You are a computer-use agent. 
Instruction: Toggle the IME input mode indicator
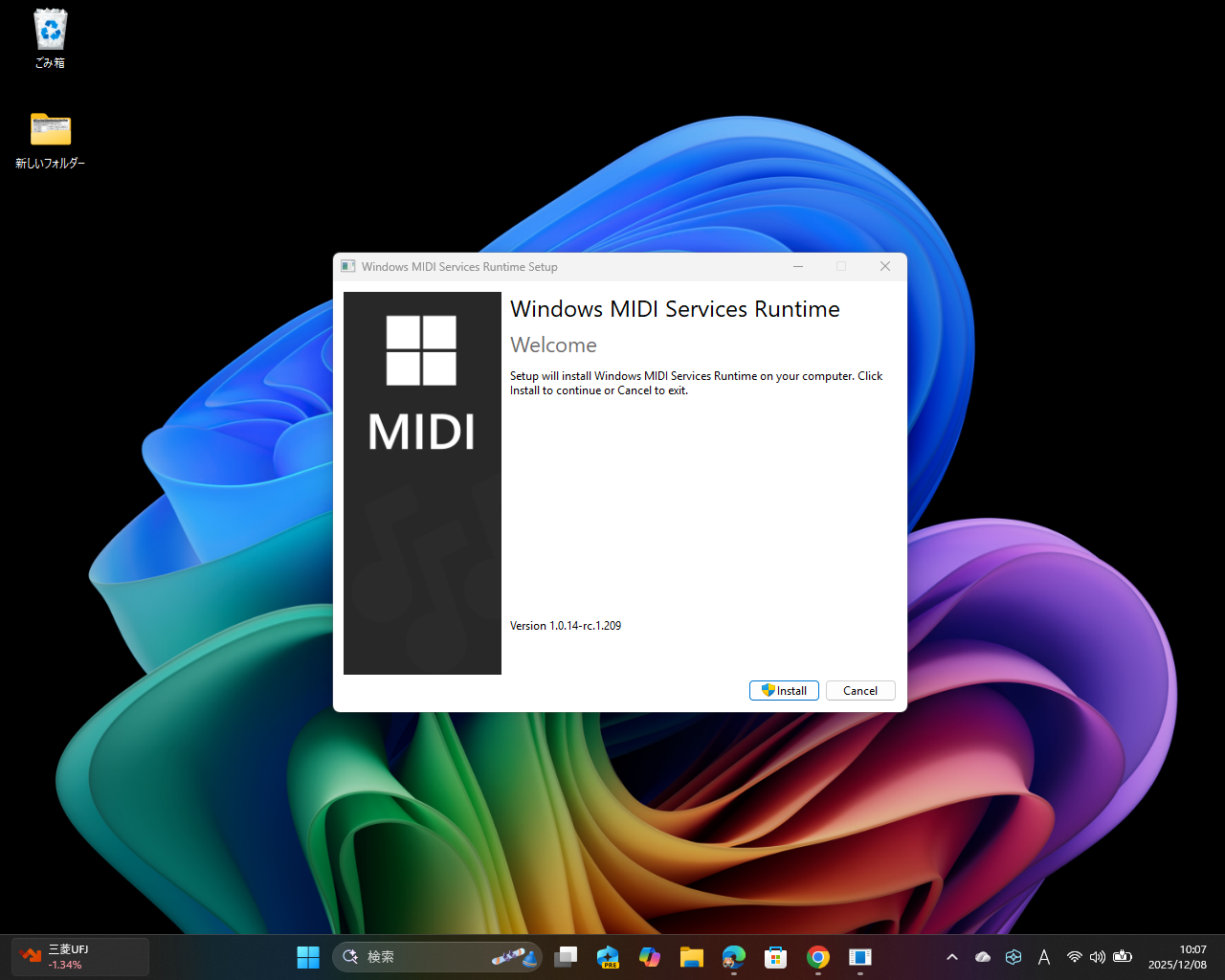point(1044,956)
